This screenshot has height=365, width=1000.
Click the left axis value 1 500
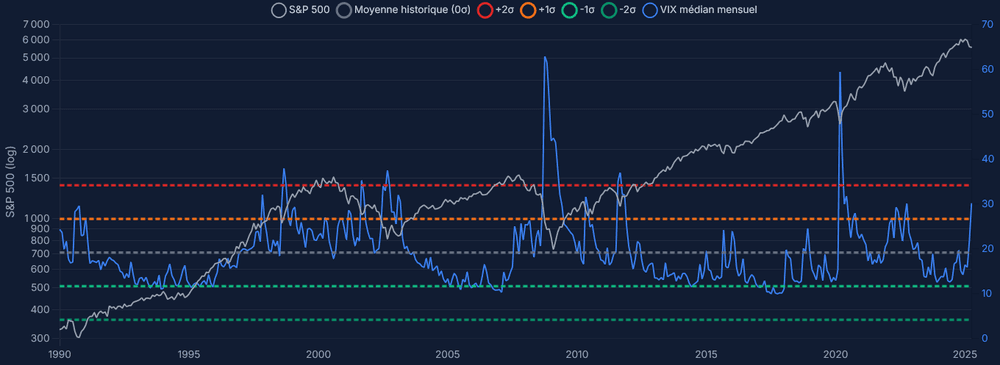(36, 178)
